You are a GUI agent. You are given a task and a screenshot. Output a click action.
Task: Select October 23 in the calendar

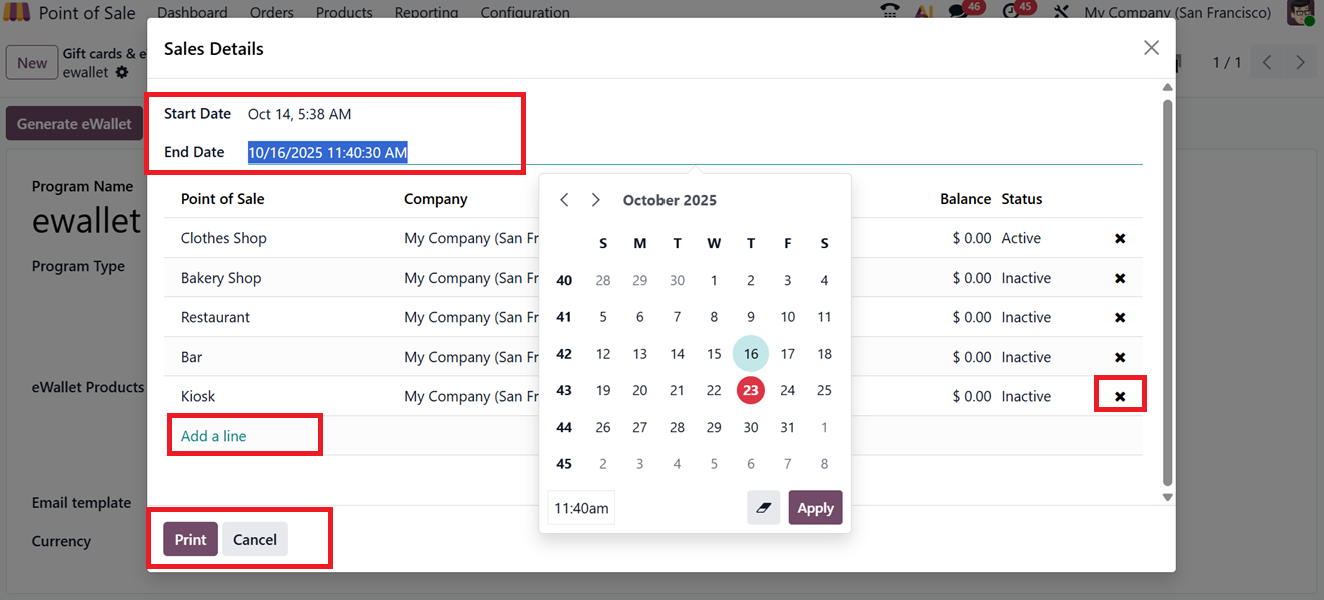tap(751, 390)
